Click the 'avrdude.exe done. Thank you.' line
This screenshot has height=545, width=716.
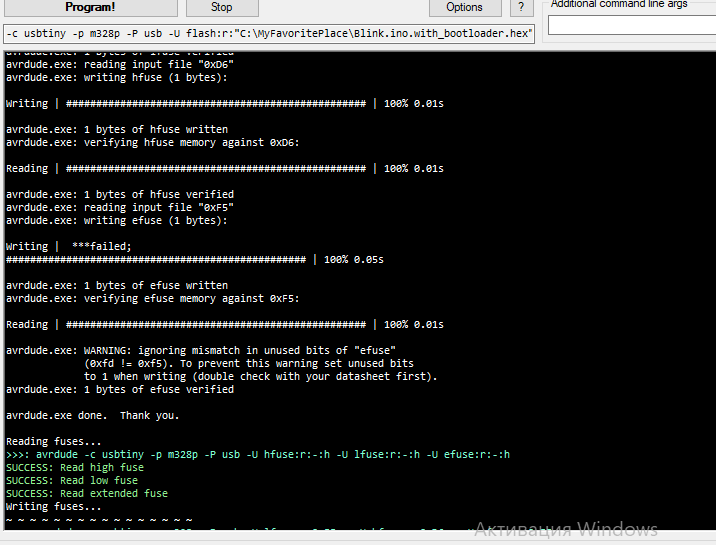click(x=92, y=415)
